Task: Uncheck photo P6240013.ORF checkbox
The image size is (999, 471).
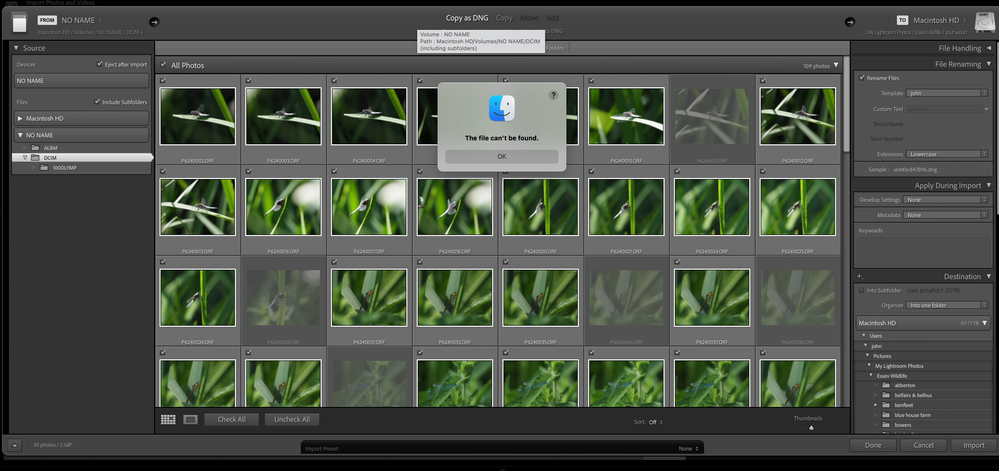Action: [163, 171]
